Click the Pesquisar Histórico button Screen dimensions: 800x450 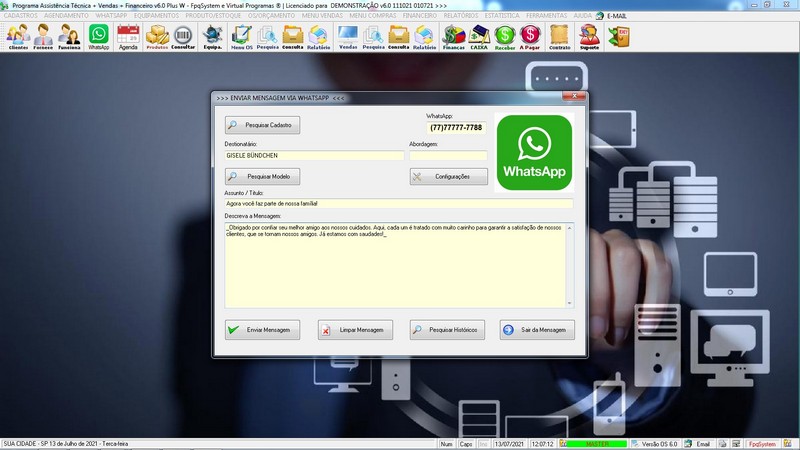(447, 330)
